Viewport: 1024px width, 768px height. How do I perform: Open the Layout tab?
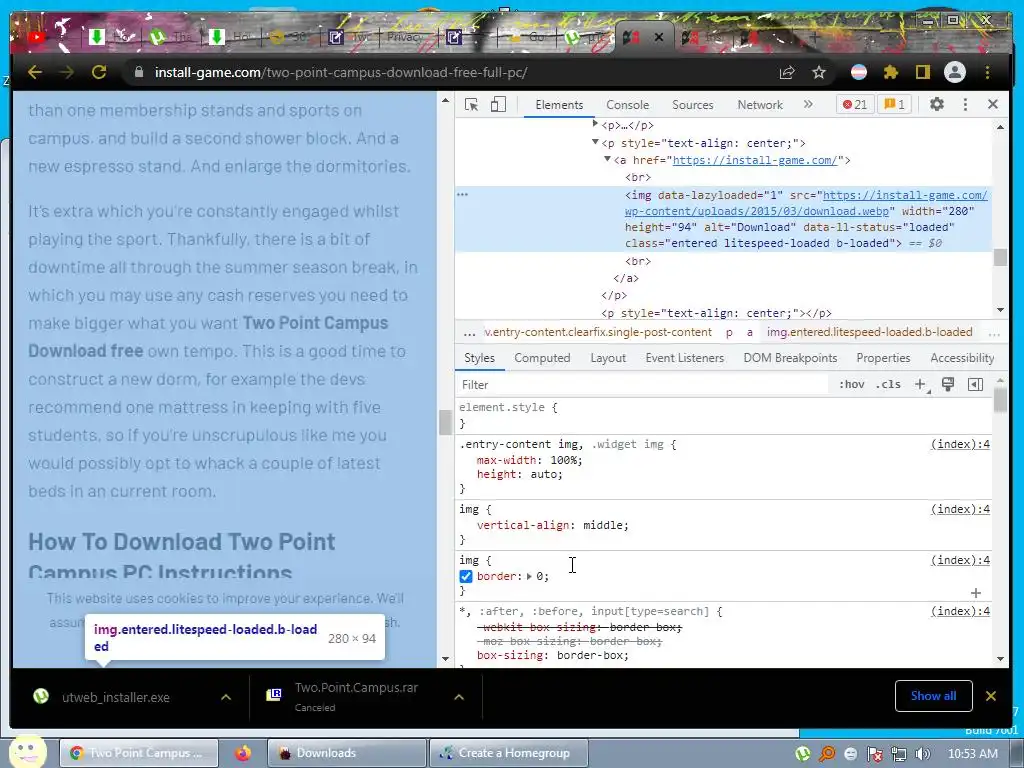click(x=608, y=358)
